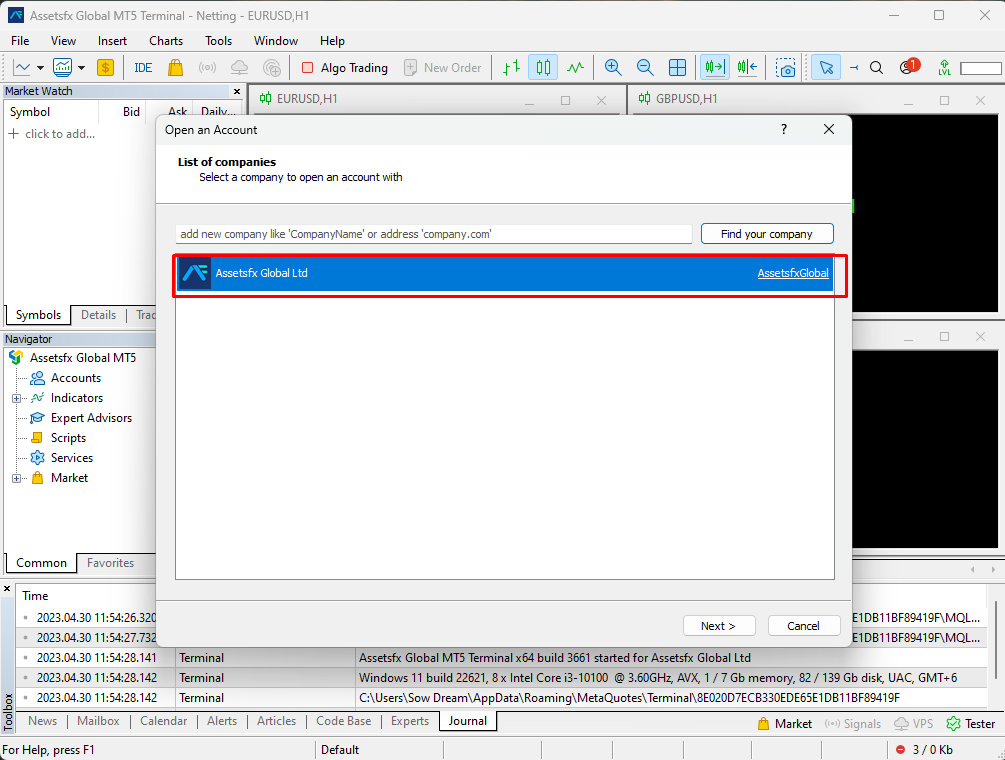
Task: Open the Calendar tab
Action: tap(163, 721)
